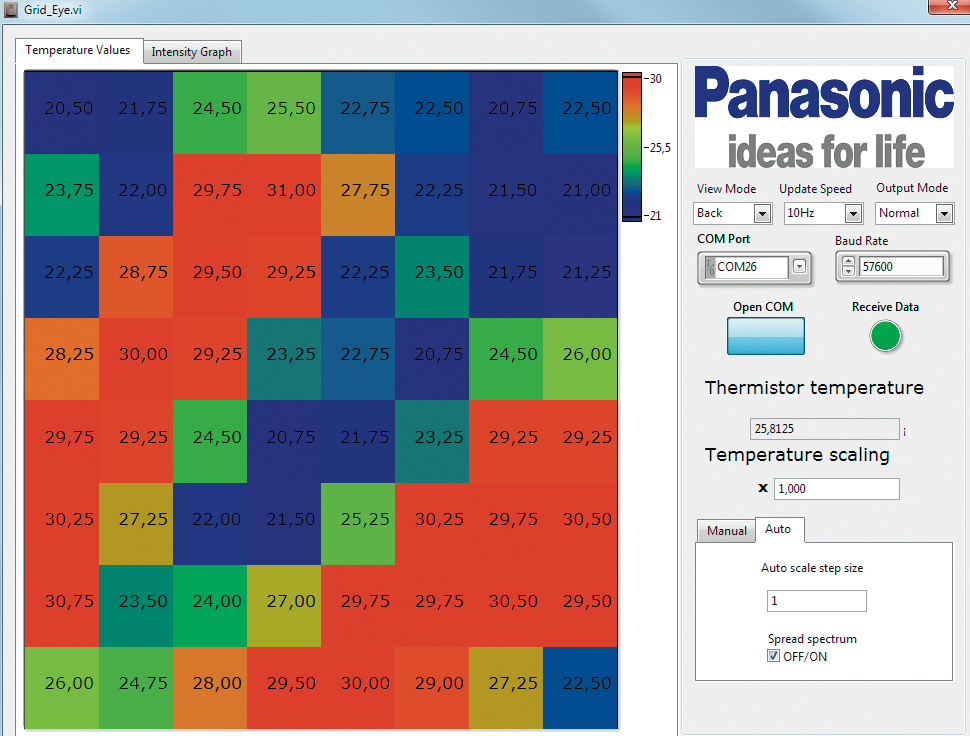
Task: Switch to the Temperature Values tab
Action: point(79,50)
